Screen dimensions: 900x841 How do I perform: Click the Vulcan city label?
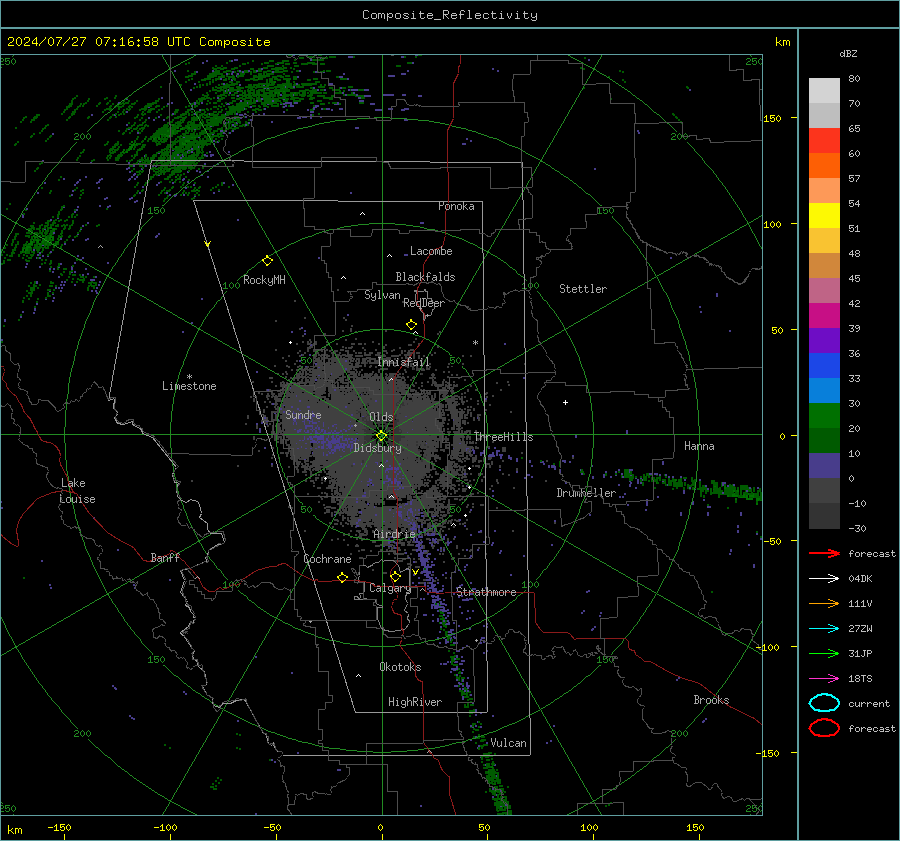click(x=508, y=743)
